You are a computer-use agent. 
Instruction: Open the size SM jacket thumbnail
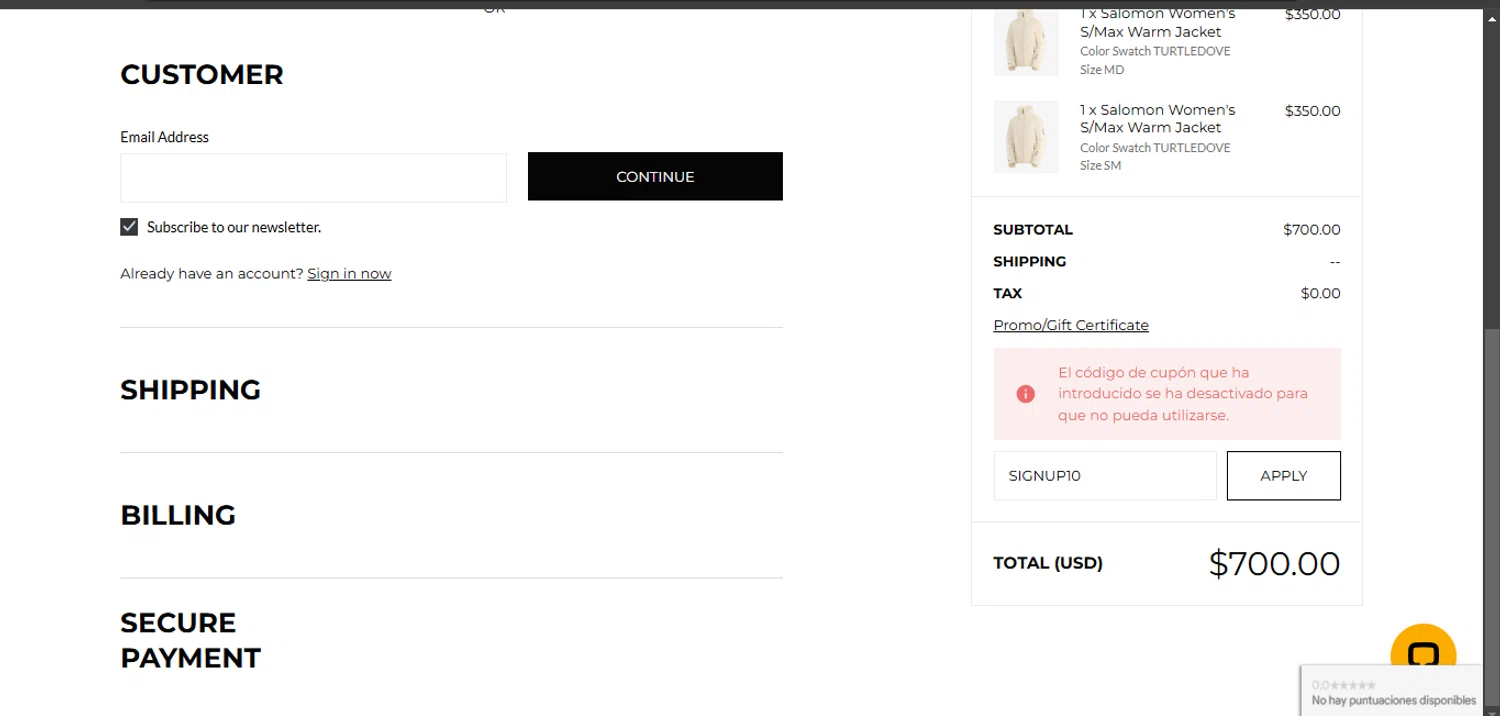pos(1026,137)
